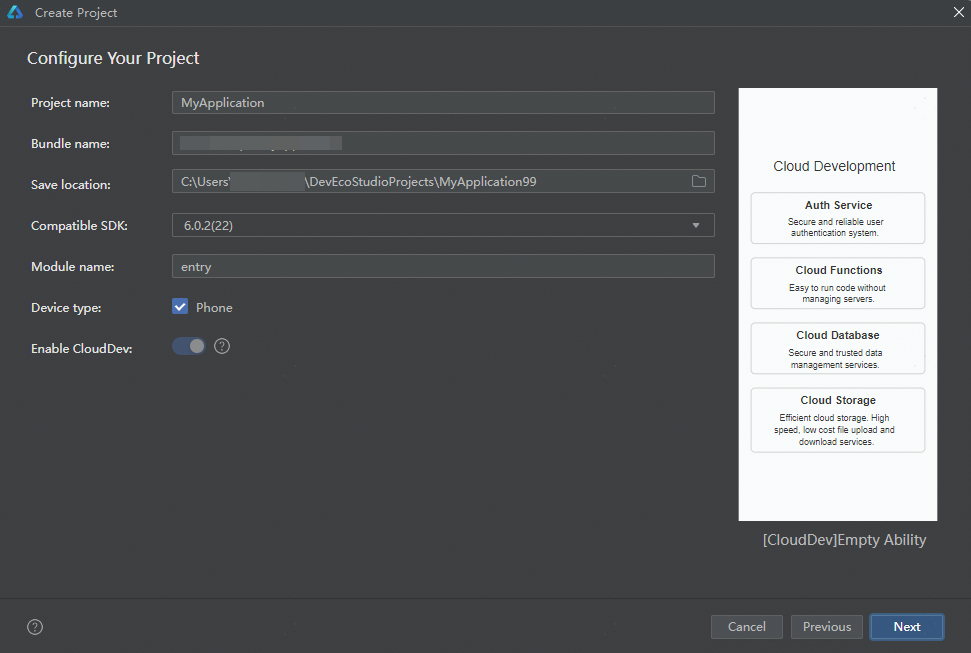The image size is (971, 653).
Task: Open folder browser for Save location
Action: (x=699, y=181)
